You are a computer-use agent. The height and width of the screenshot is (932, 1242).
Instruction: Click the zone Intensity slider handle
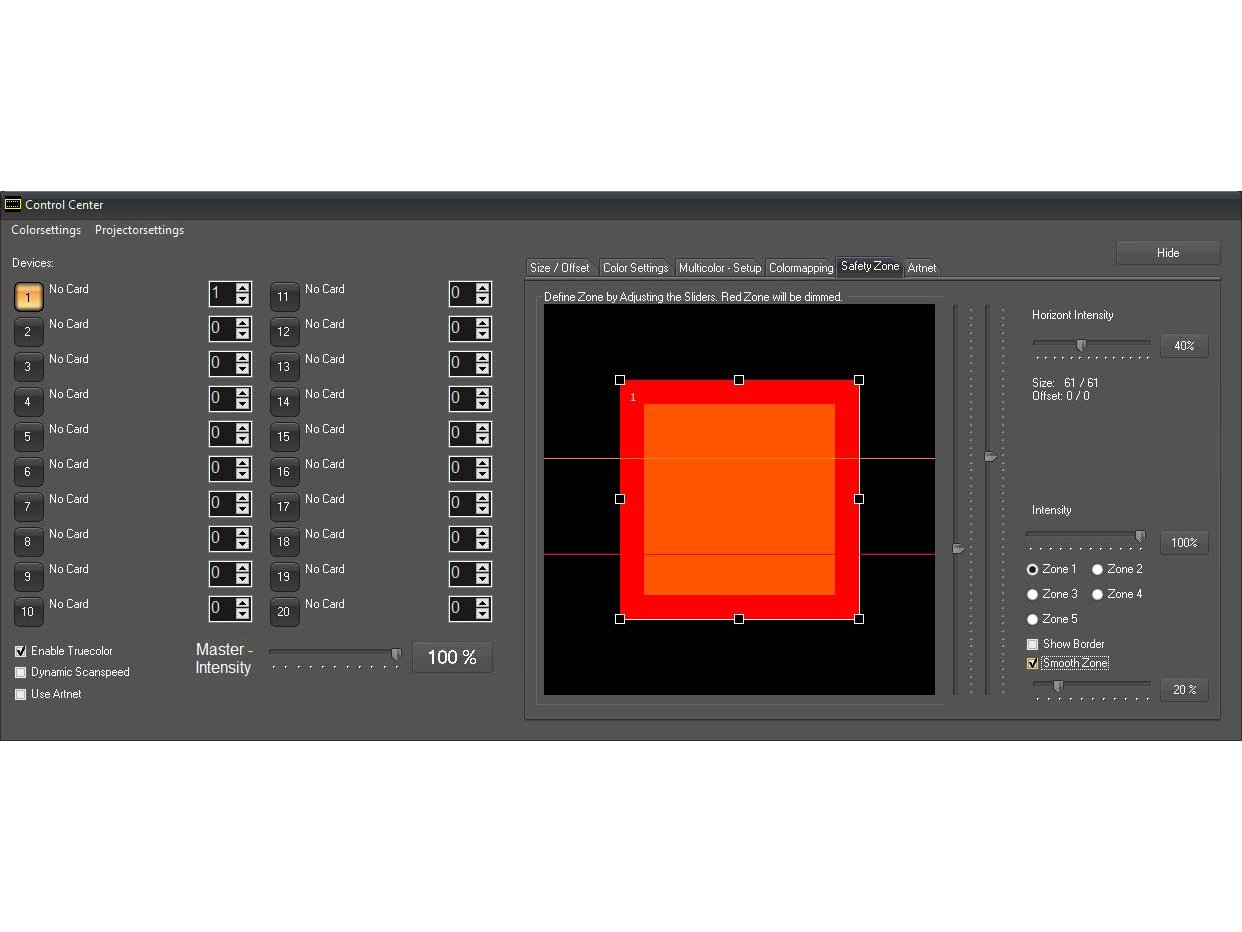1140,538
